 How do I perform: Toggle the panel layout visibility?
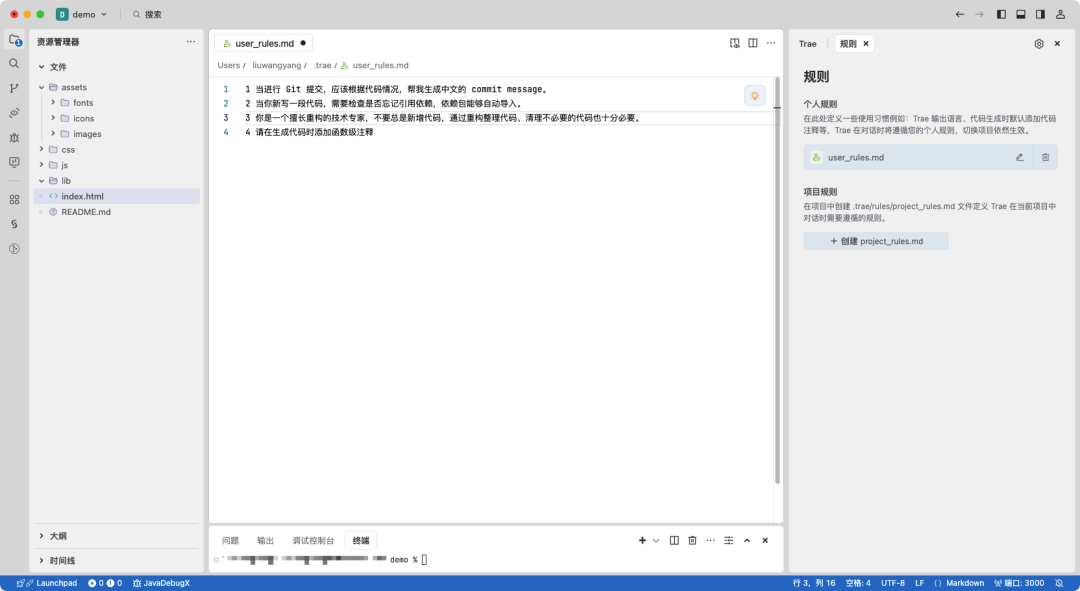[x=1021, y=14]
